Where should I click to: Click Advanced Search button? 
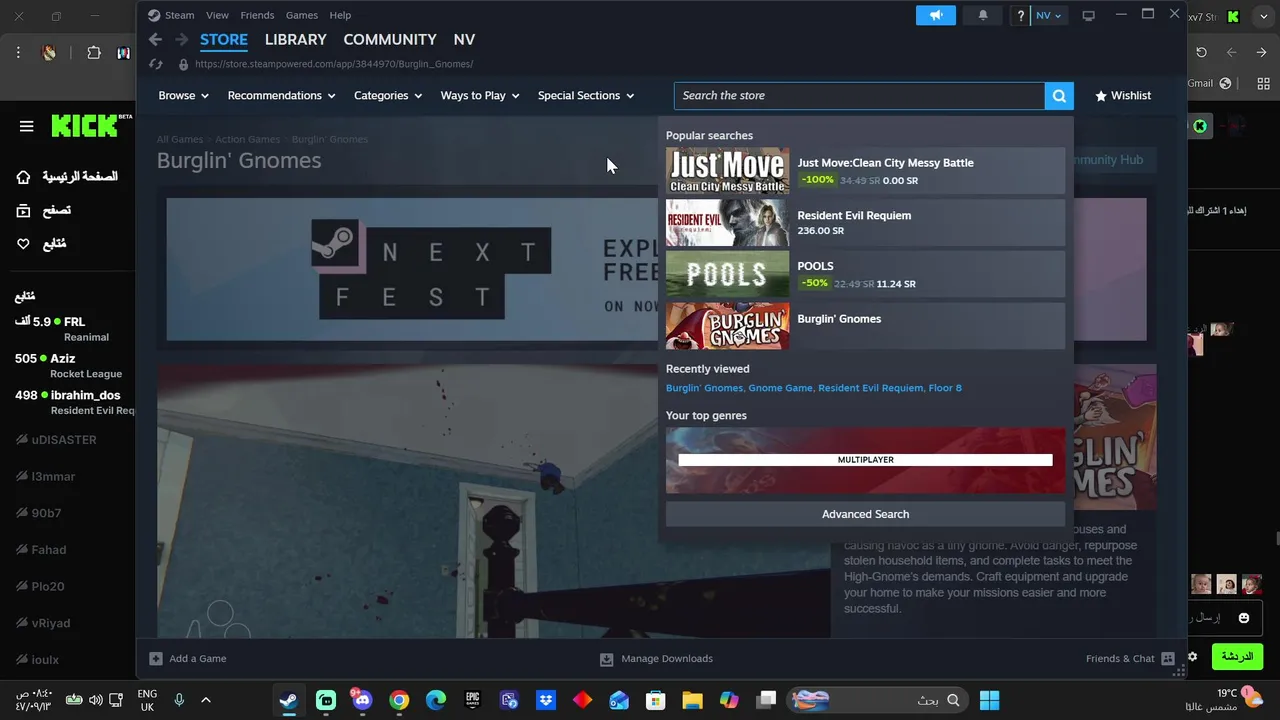tap(865, 514)
